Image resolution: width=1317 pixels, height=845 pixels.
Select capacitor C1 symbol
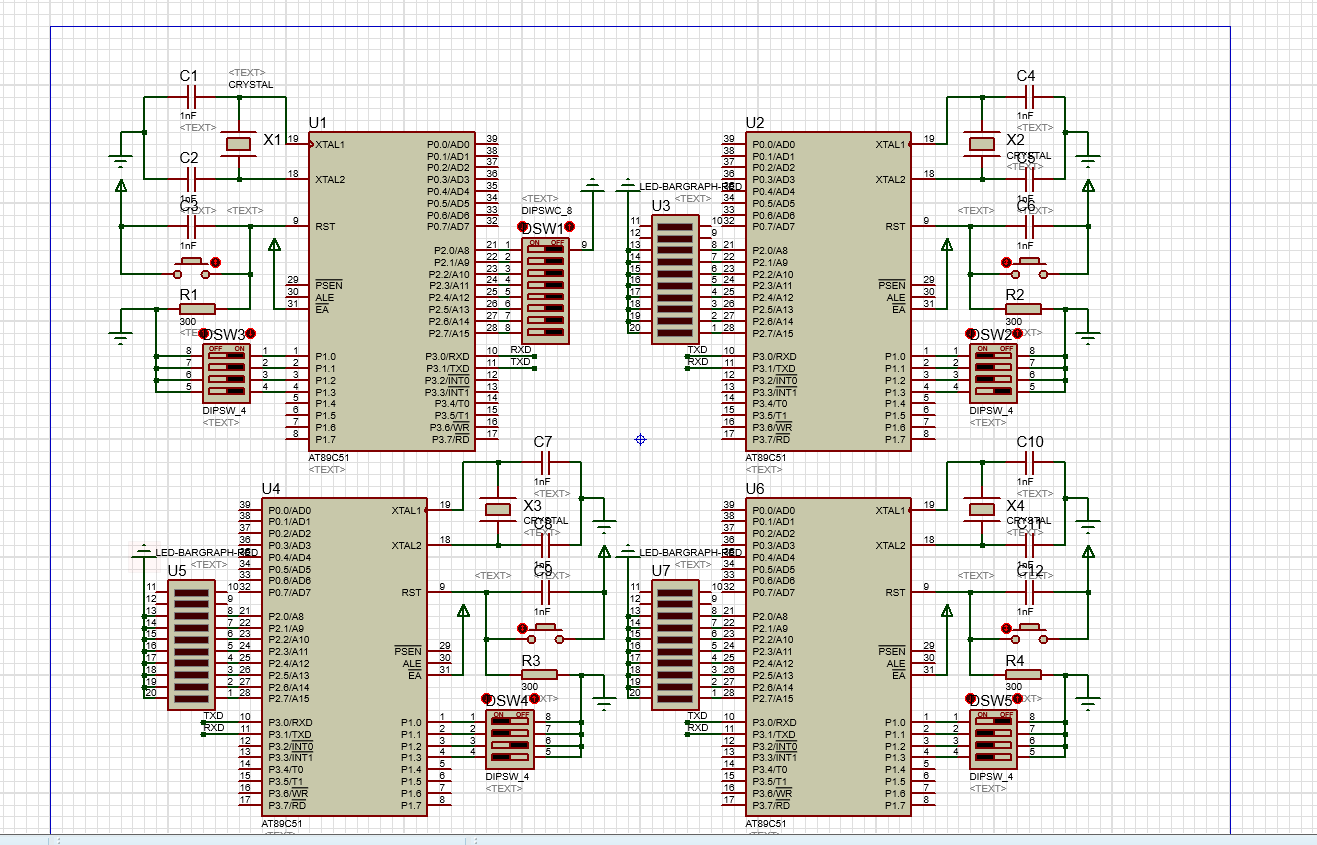(x=190, y=98)
